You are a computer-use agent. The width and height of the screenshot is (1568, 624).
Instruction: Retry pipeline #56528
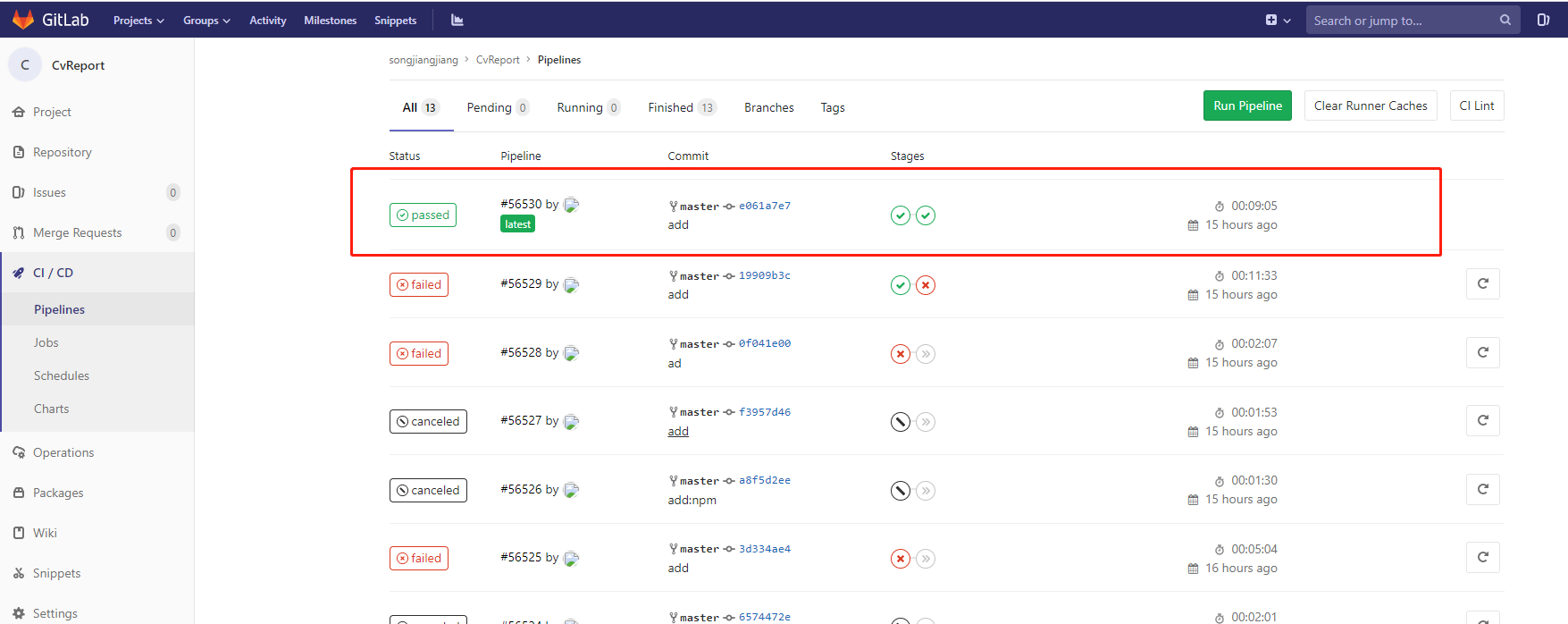1483,352
